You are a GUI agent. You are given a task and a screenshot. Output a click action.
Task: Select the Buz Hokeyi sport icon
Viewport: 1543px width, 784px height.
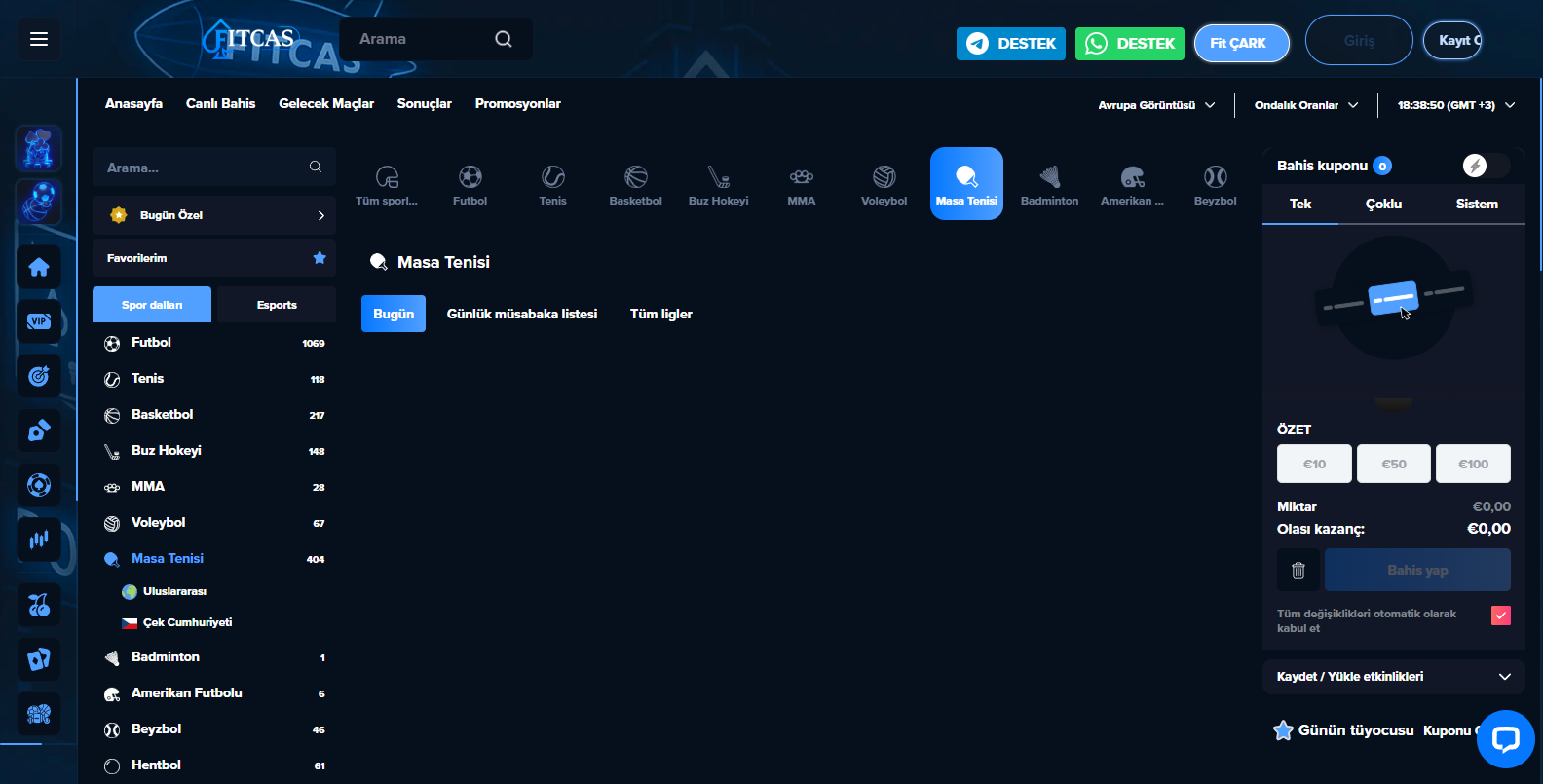[718, 184]
